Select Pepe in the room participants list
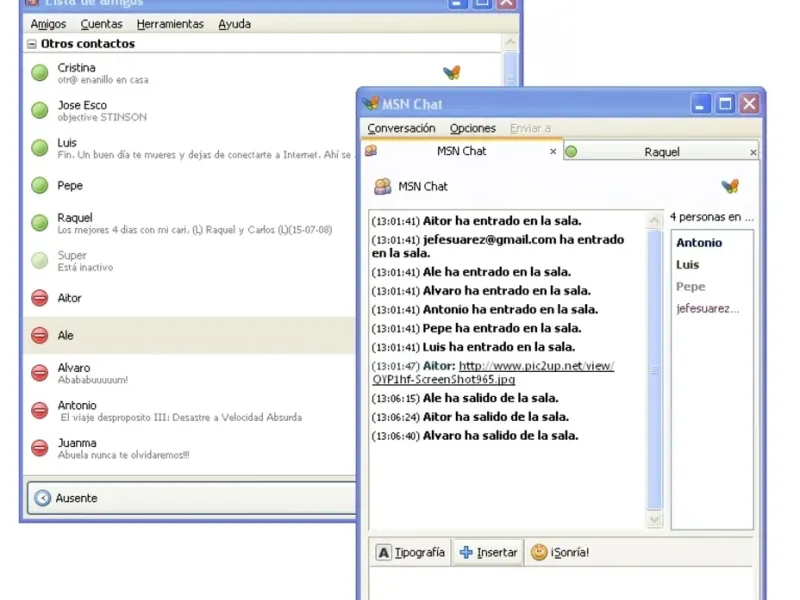Screen dimensions: 800x600 pos(690,287)
